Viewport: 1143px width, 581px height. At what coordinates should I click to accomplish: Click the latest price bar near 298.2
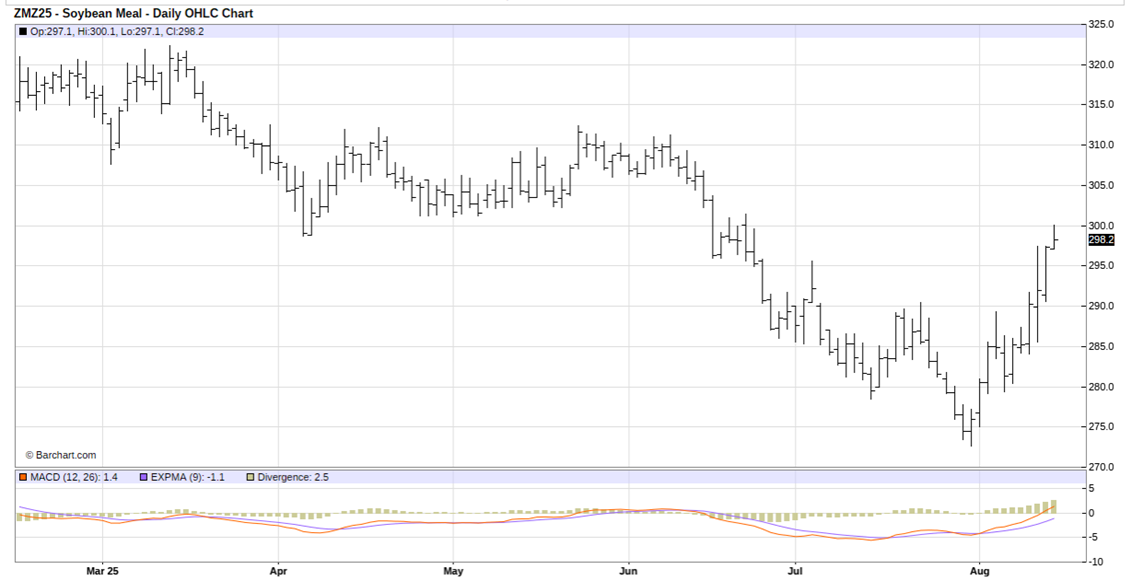coord(1053,237)
